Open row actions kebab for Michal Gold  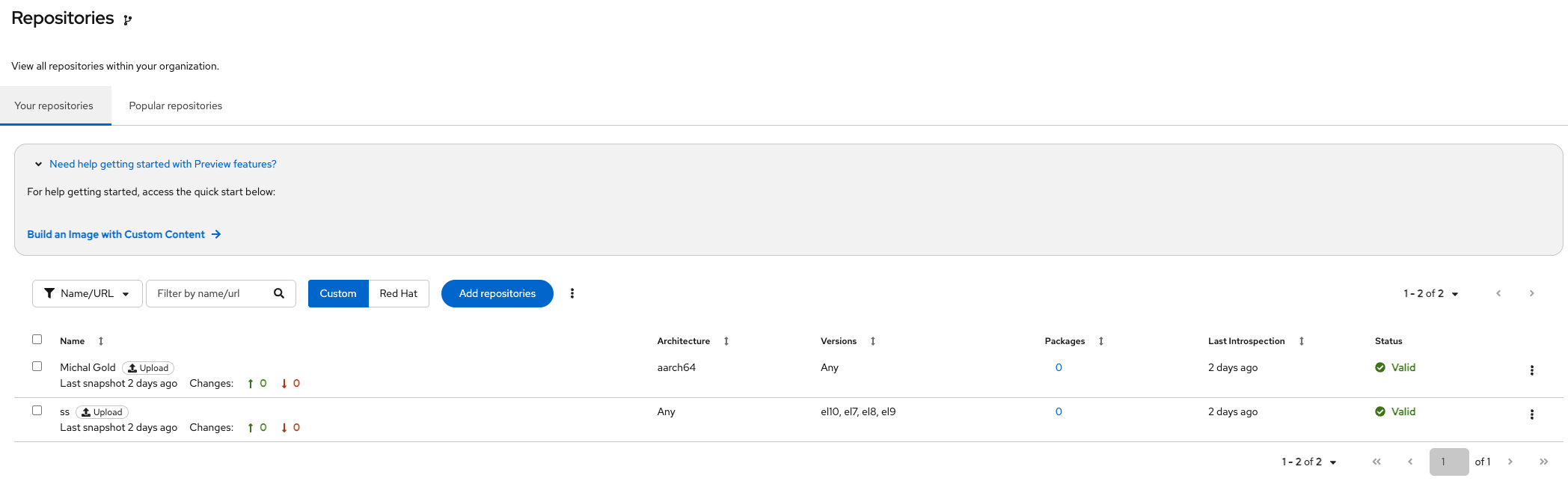(x=1531, y=370)
